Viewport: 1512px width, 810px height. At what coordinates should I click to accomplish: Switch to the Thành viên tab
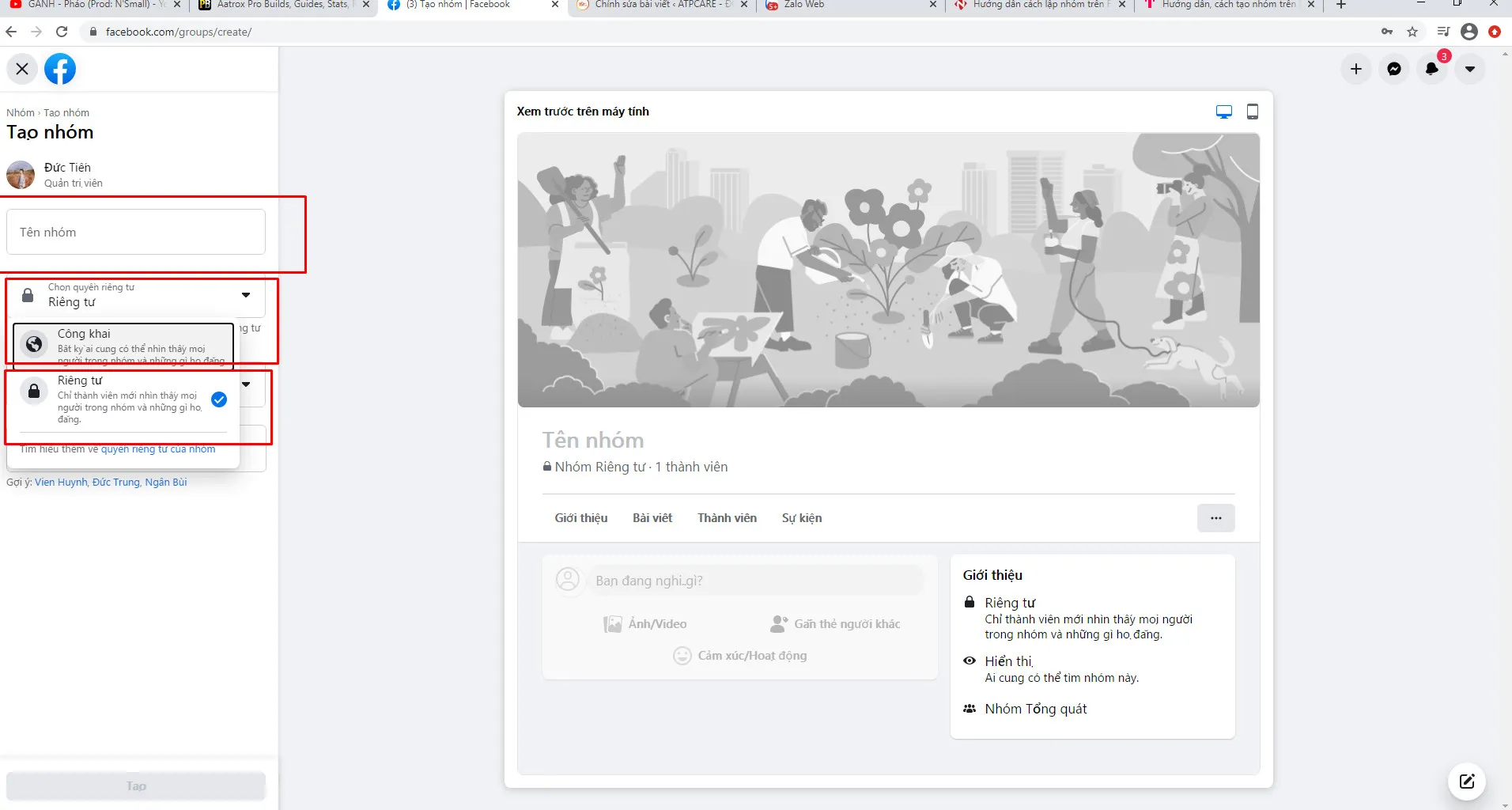pos(726,518)
